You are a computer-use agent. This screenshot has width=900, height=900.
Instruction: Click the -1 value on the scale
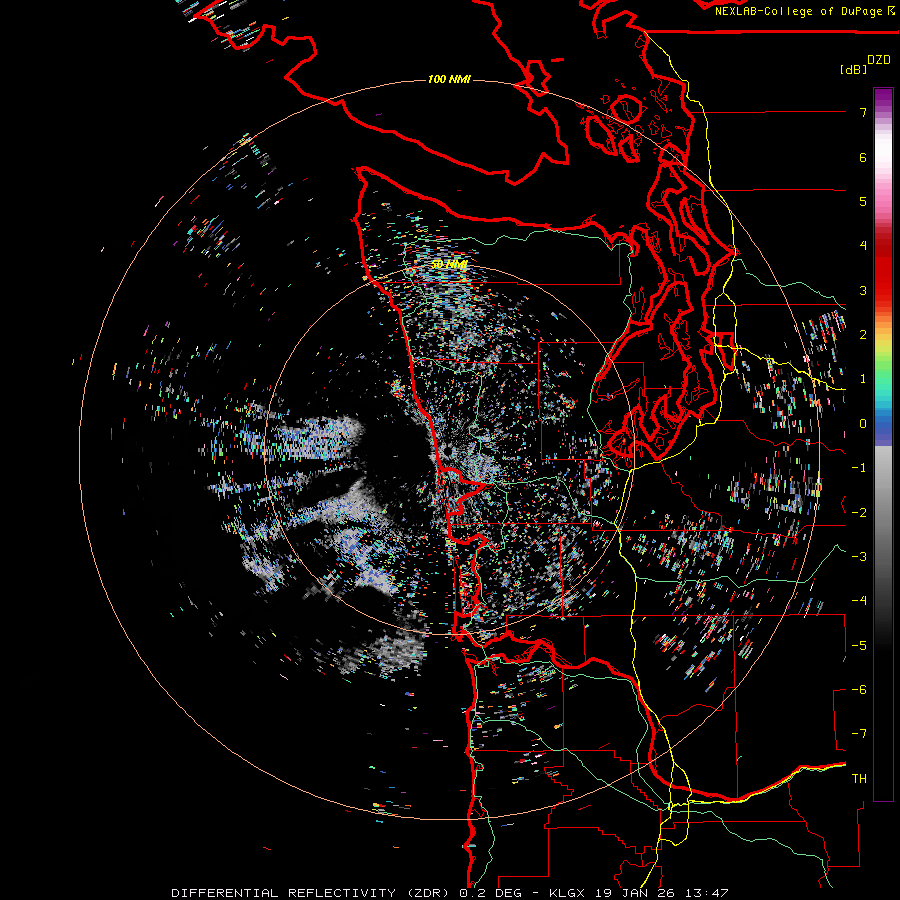[859, 468]
